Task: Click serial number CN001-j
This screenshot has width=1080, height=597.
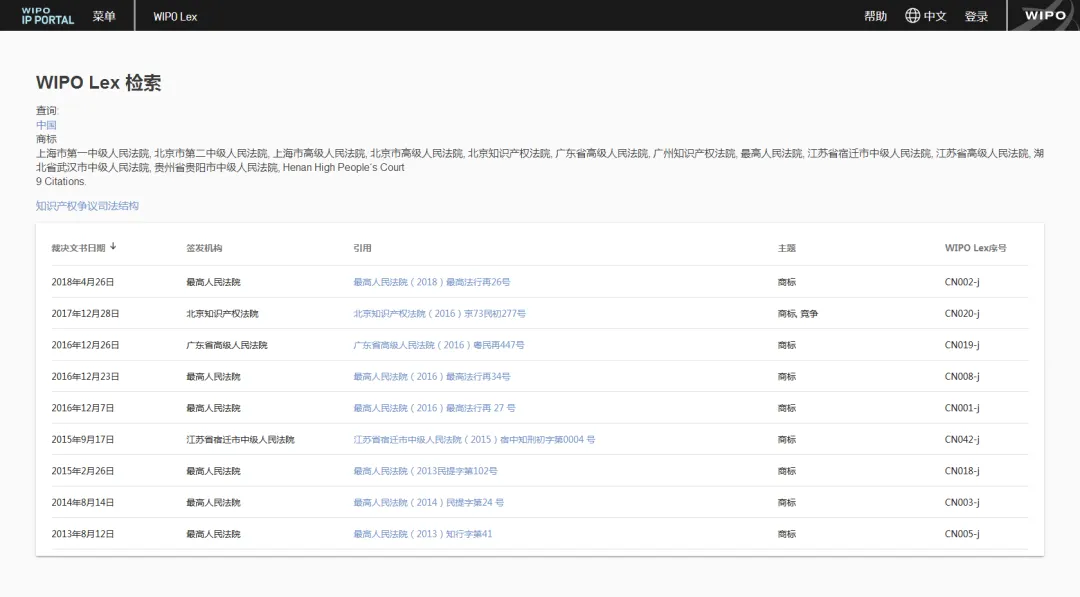Action: coord(962,408)
